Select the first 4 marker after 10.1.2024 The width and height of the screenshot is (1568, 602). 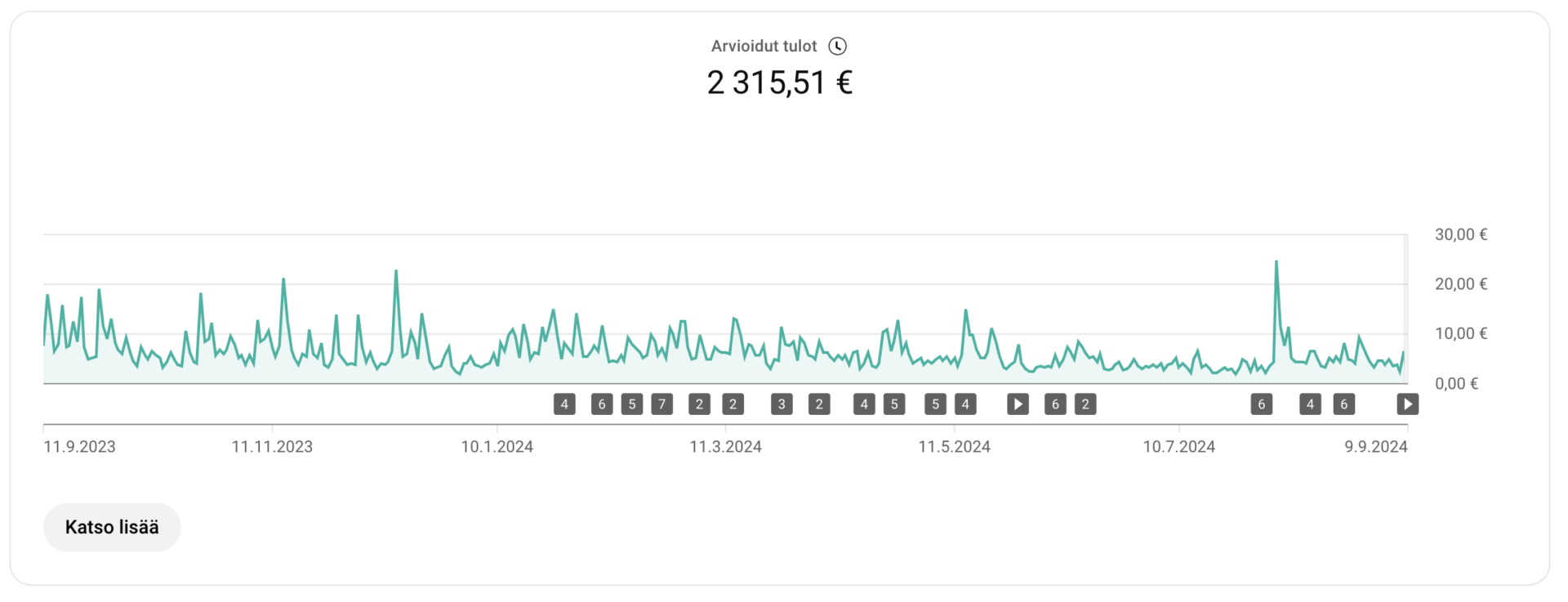pos(564,404)
